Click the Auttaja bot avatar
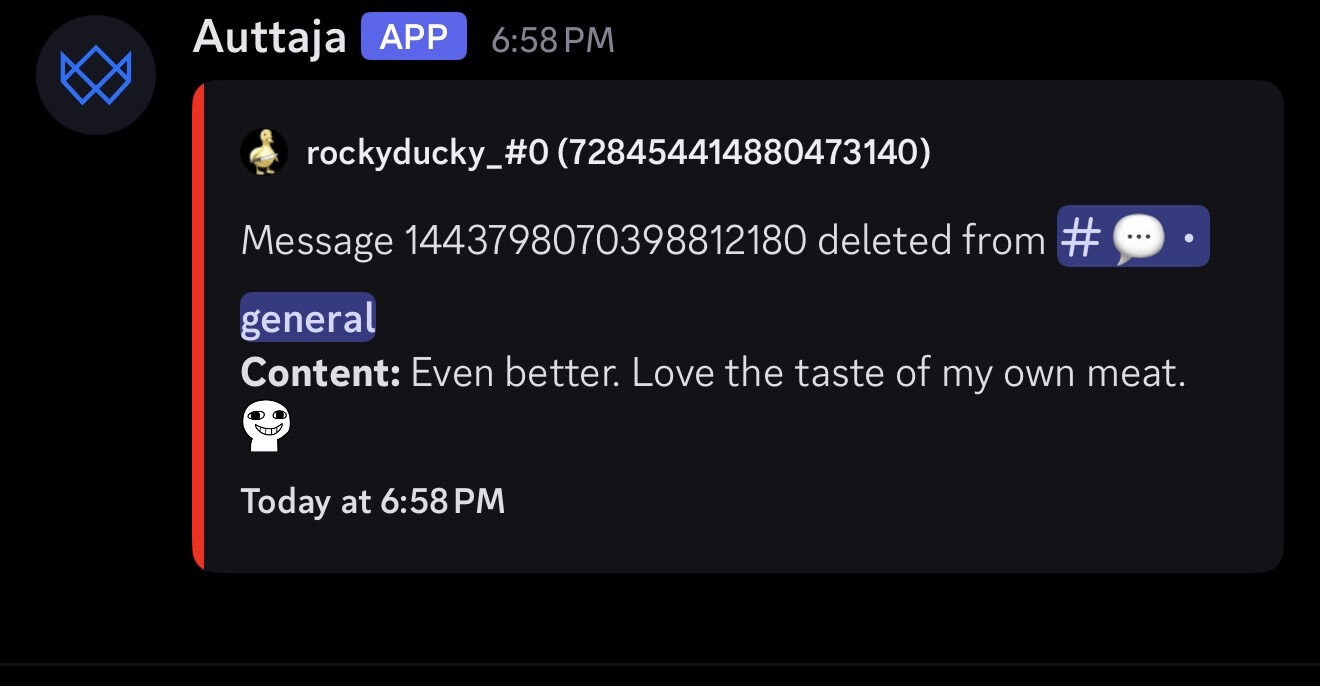 (96, 75)
